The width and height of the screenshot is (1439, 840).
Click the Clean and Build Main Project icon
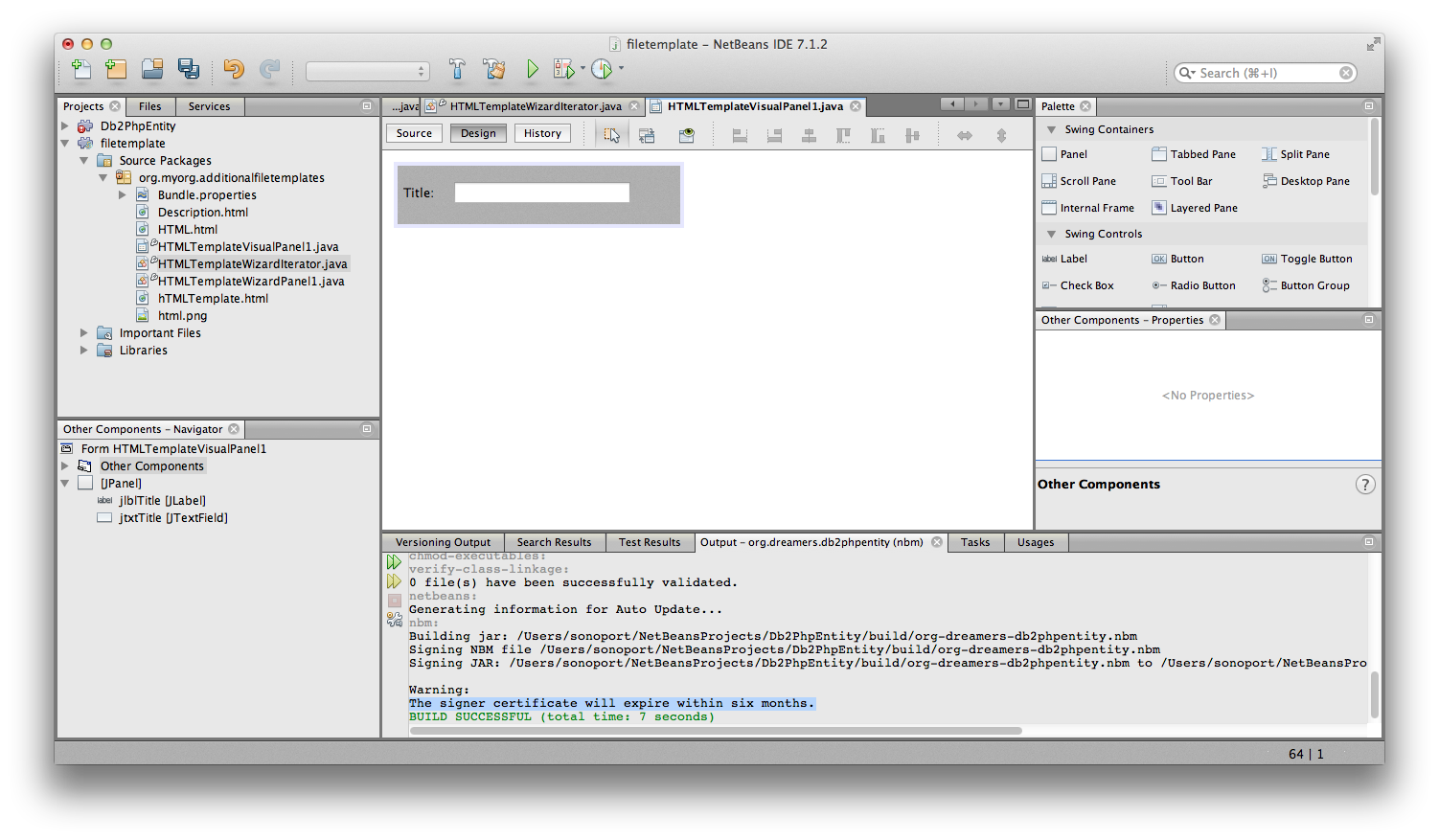tap(494, 69)
